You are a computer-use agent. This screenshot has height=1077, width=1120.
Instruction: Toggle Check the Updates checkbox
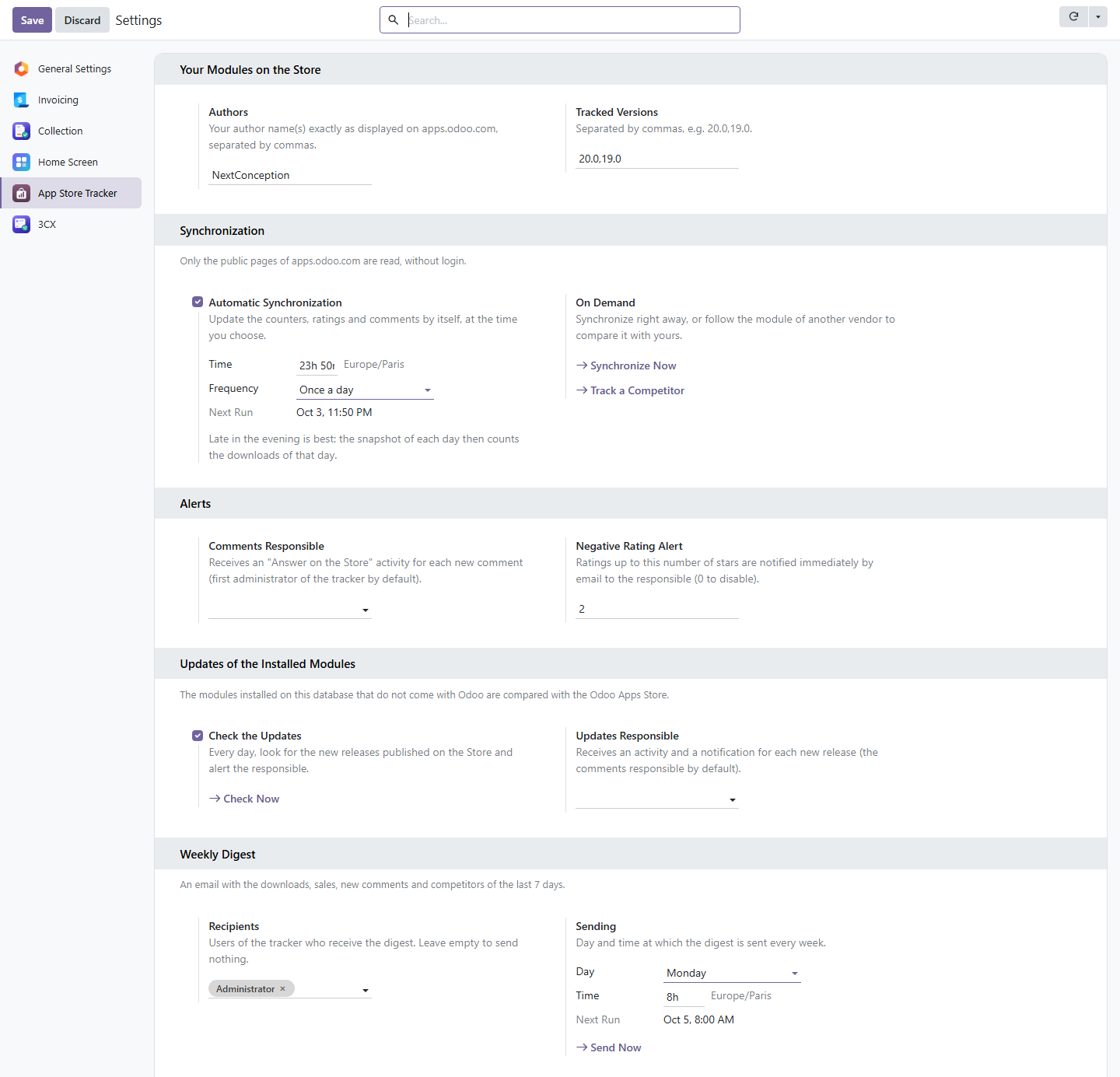198,736
